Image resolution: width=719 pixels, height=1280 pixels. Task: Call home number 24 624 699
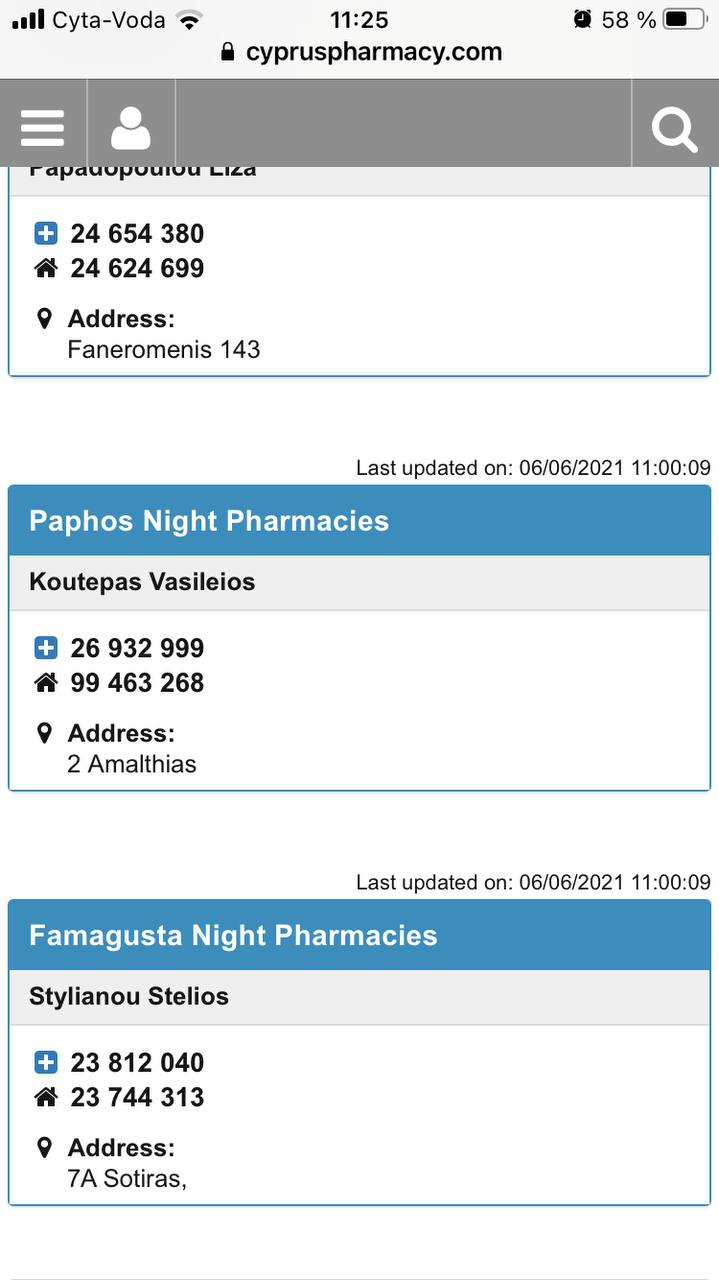[x=137, y=269]
